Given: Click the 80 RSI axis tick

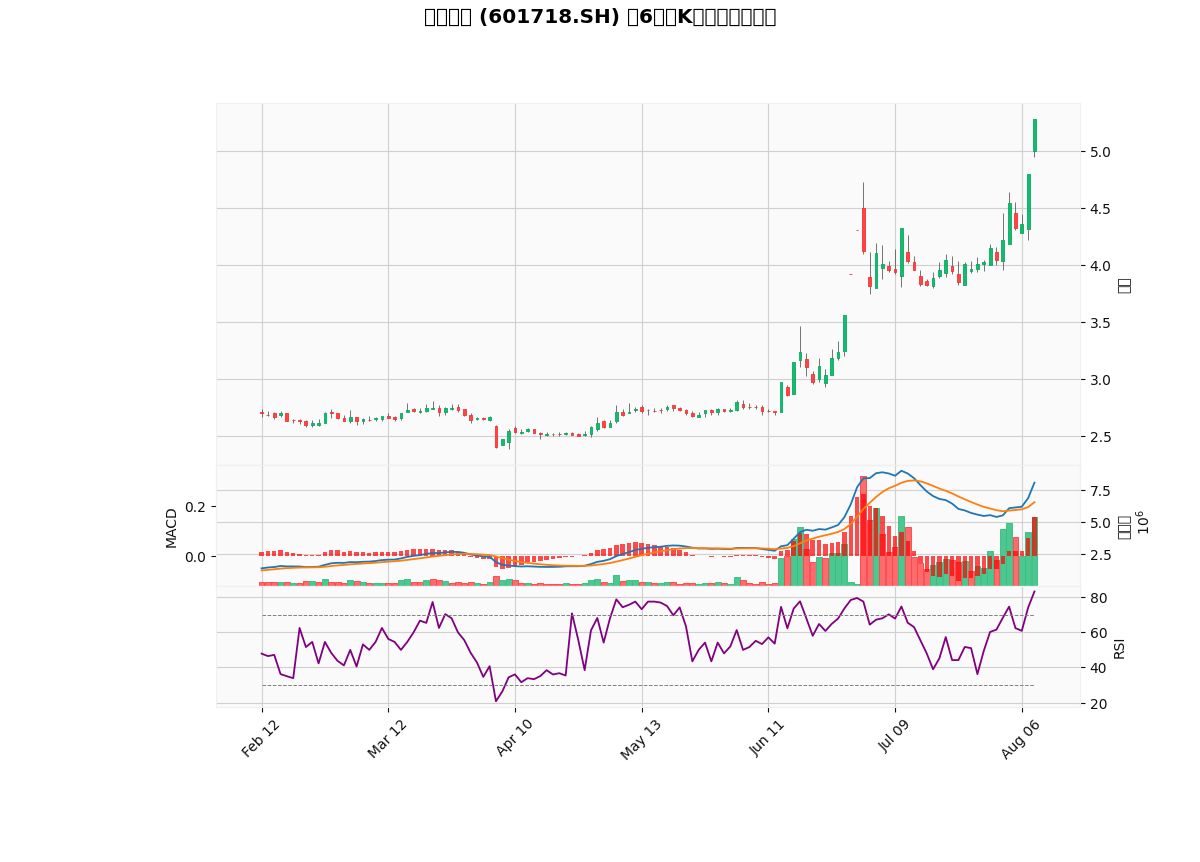Looking at the screenshot, I should click(x=1096, y=598).
